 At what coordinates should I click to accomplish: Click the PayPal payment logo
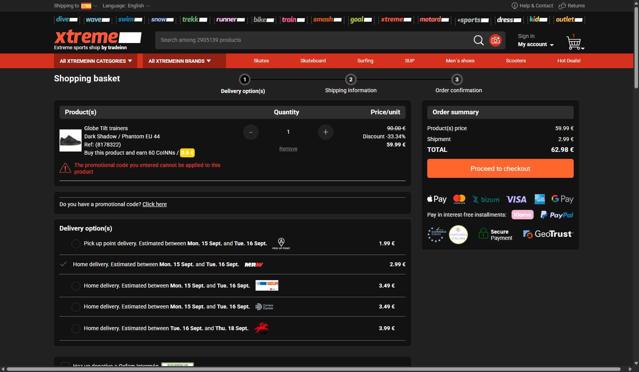[x=556, y=215]
